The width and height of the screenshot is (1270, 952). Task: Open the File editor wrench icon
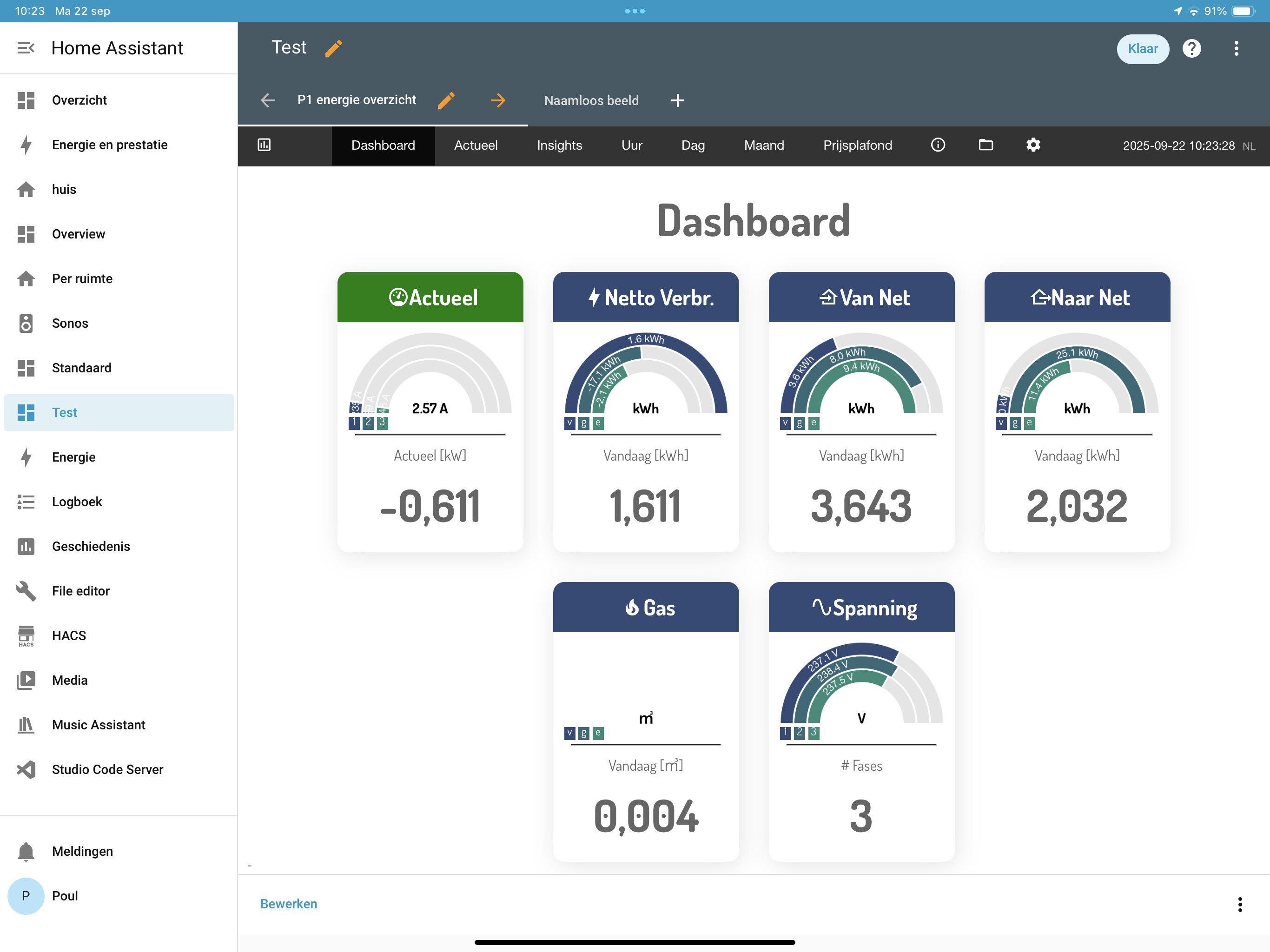pos(25,590)
